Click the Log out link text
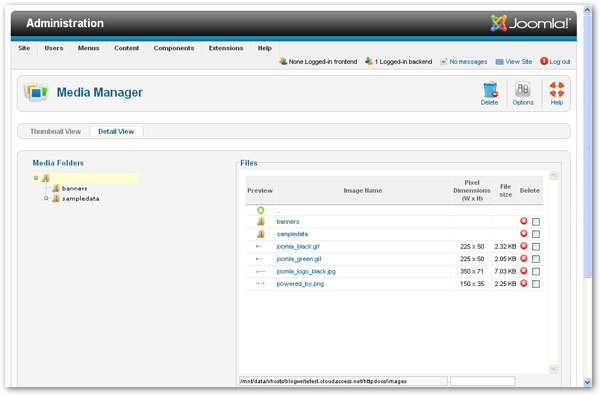600x395 pixels. pos(560,62)
